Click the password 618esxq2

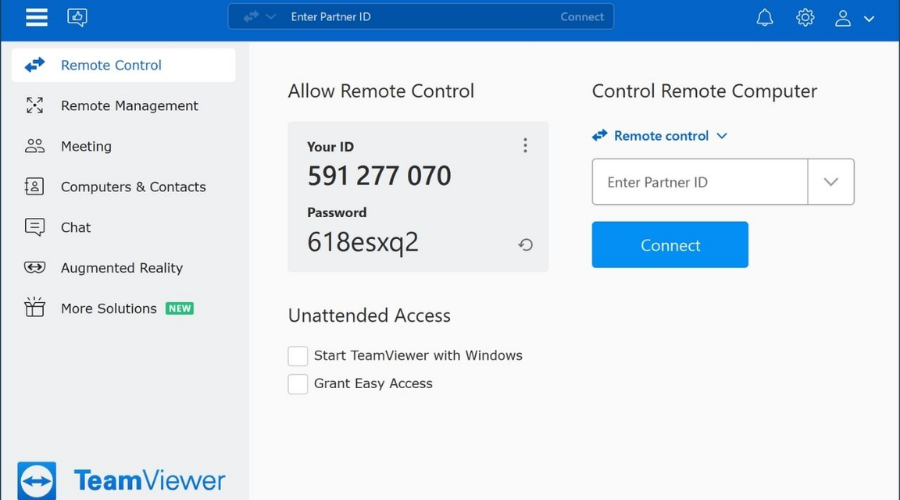coord(363,242)
